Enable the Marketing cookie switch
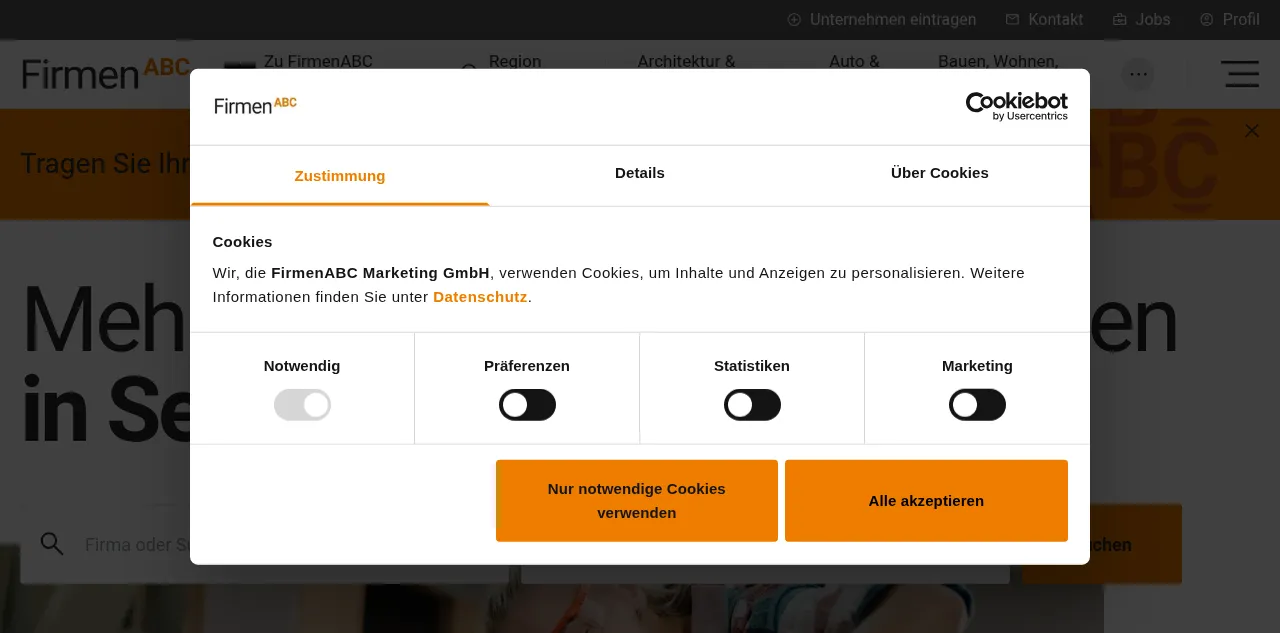This screenshot has width=1280, height=633. point(977,405)
